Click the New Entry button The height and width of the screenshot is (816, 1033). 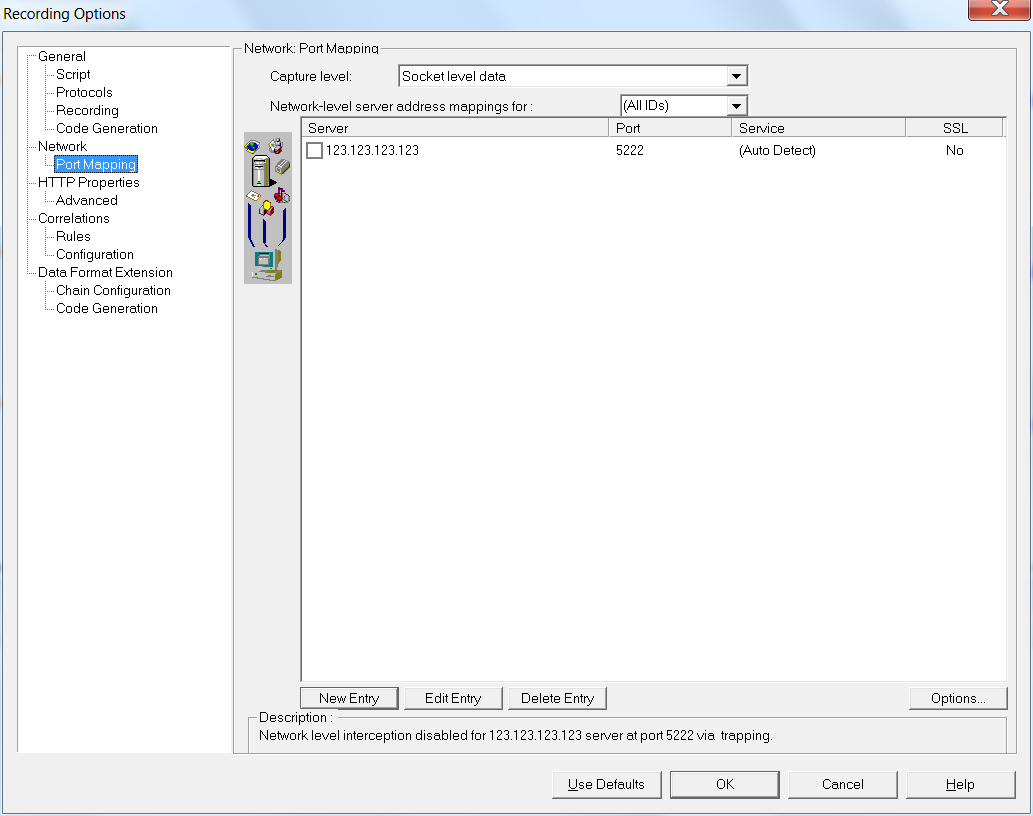coord(348,698)
